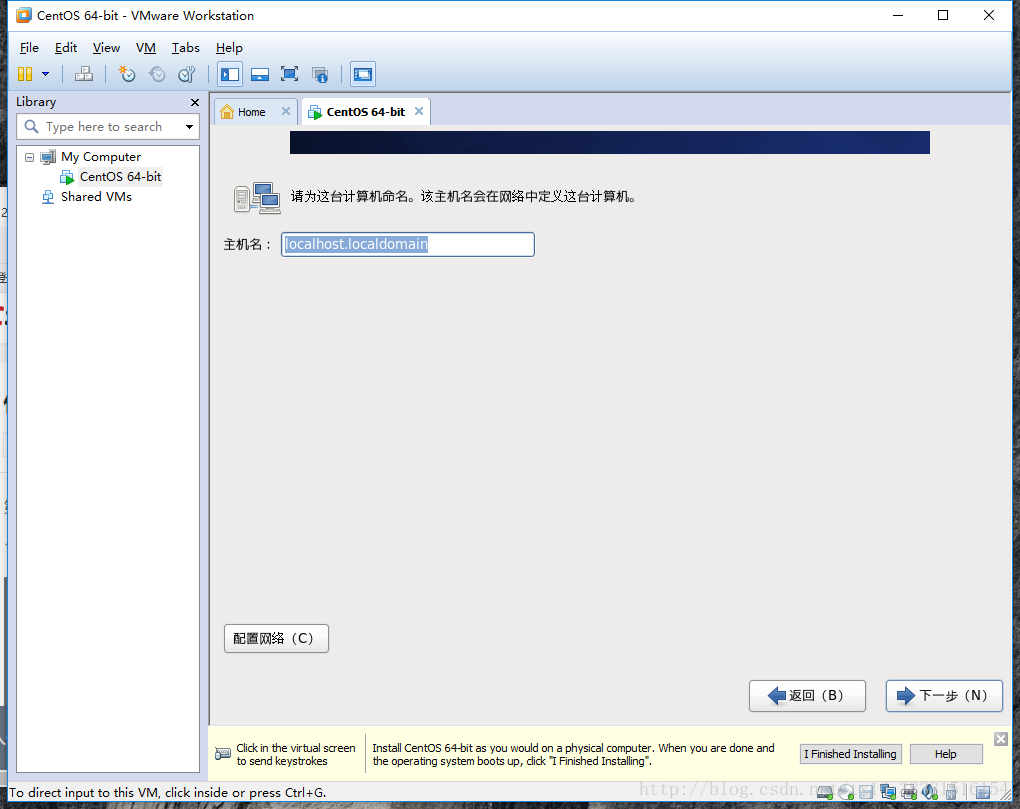1020x809 pixels.
Task: Click the USB controller status icon
Action: [951, 791]
